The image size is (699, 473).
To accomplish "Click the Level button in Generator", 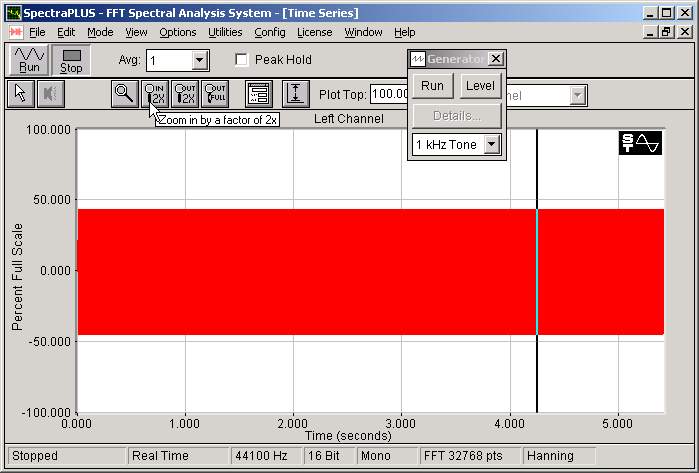I will (480, 86).
